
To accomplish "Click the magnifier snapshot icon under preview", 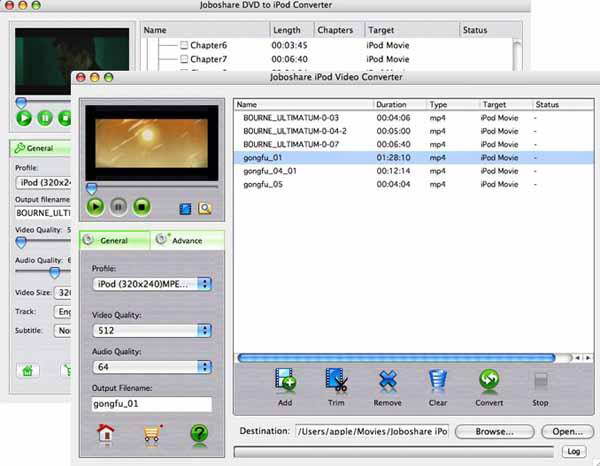I will tap(205, 209).
